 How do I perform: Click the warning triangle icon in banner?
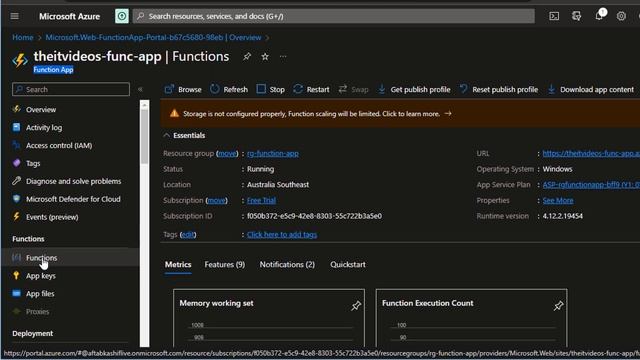(174, 113)
